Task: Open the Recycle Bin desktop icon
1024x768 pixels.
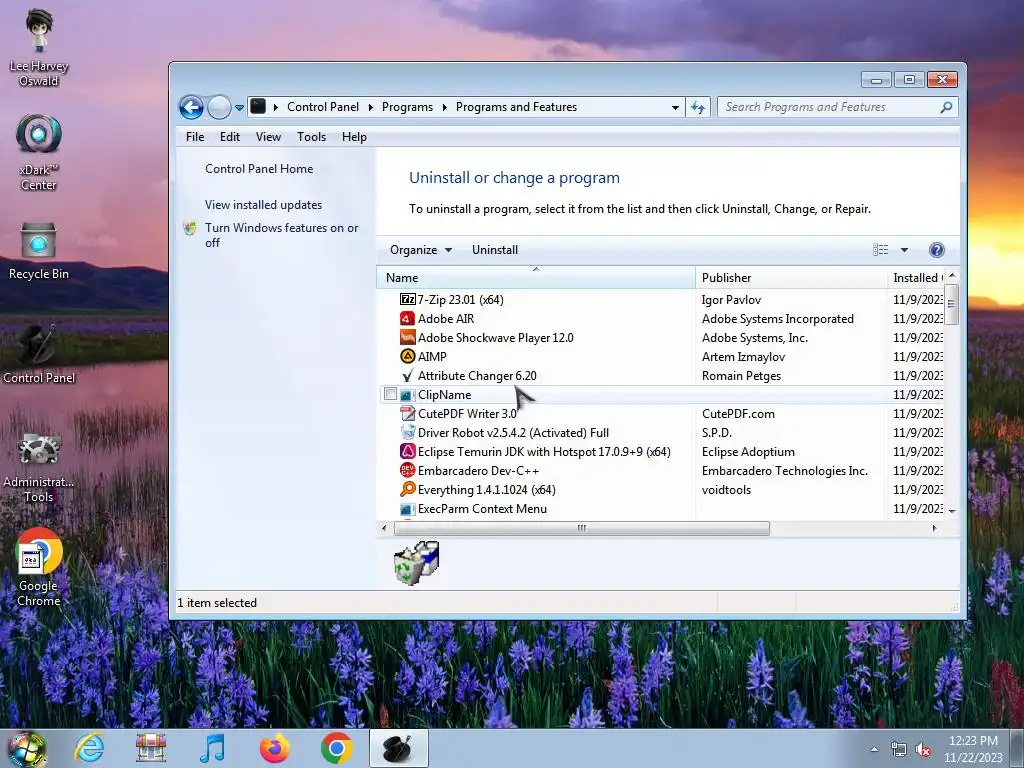Action: [39, 251]
